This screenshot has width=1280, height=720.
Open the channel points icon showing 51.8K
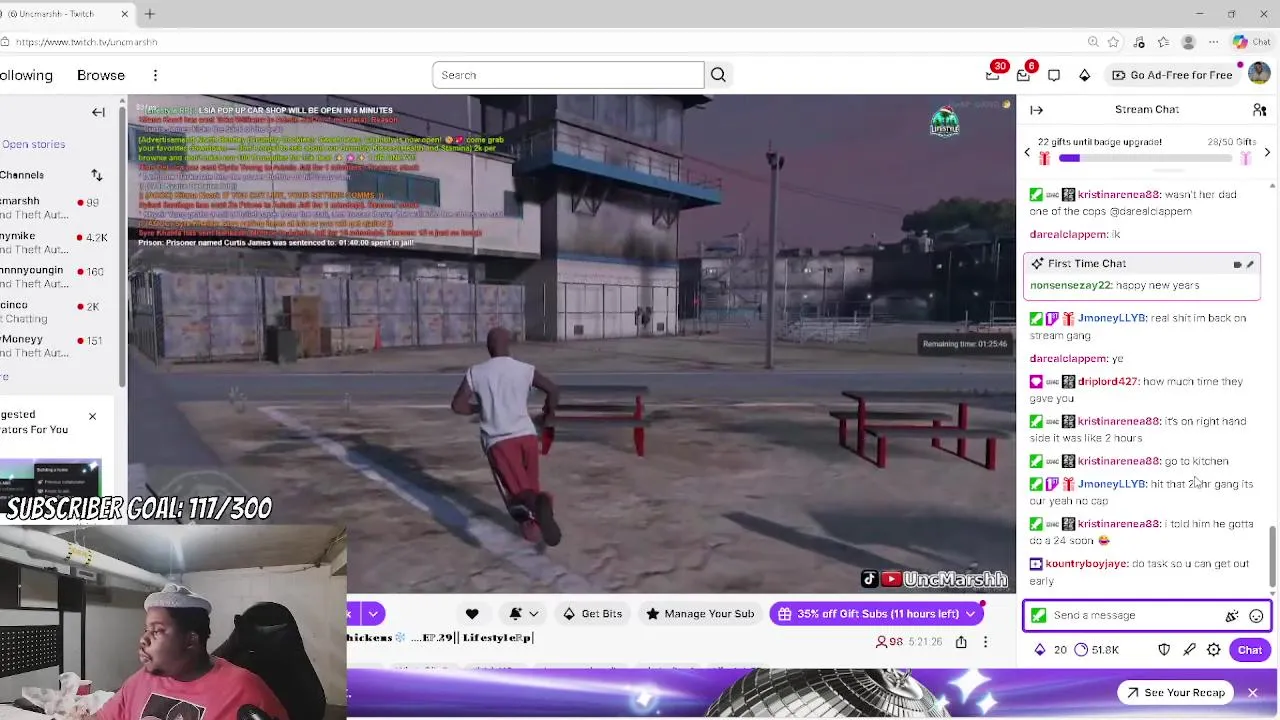tap(1096, 650)
